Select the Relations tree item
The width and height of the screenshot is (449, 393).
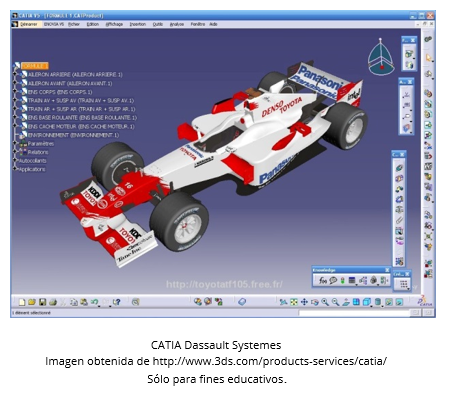38,152
